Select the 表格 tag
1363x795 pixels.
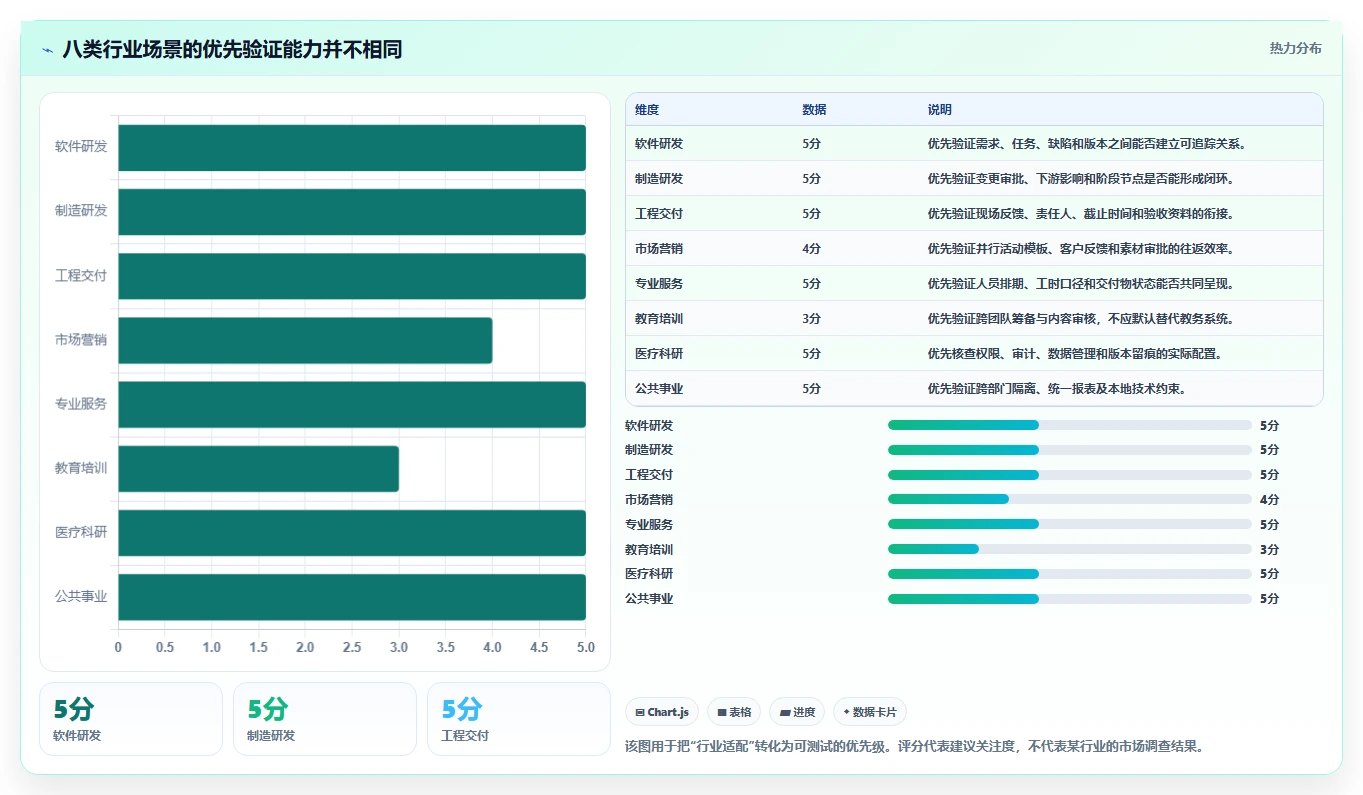pyautogui.click(x=734, y=712)
